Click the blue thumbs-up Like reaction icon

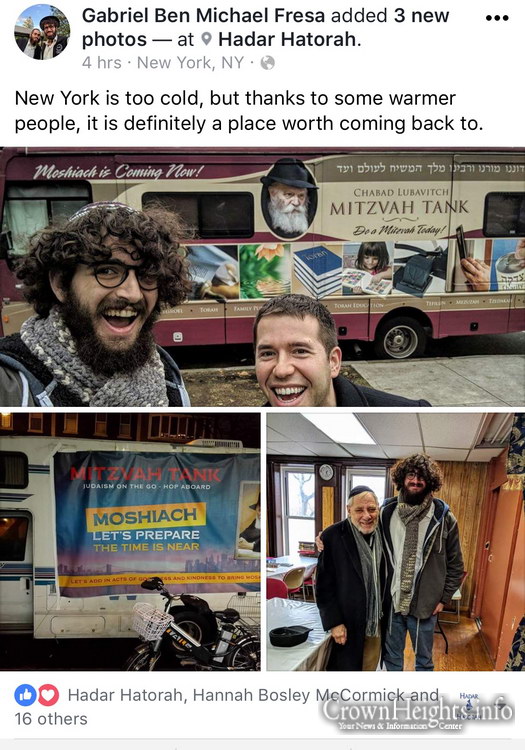pos(25,695)
